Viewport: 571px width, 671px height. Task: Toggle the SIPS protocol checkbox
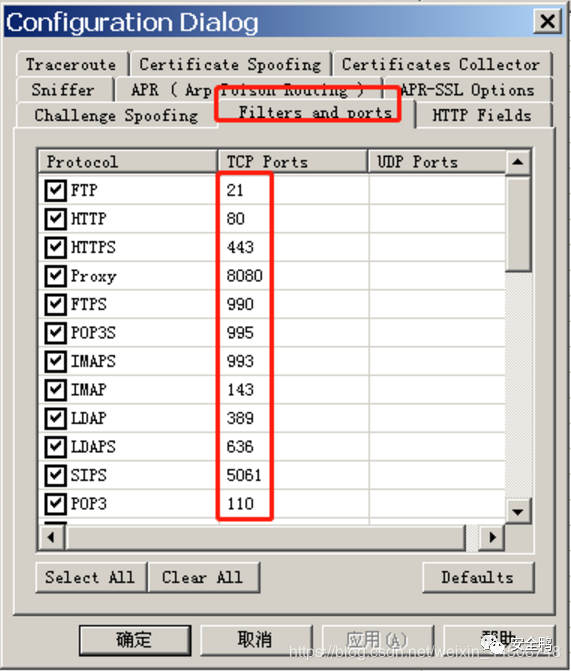56,475
